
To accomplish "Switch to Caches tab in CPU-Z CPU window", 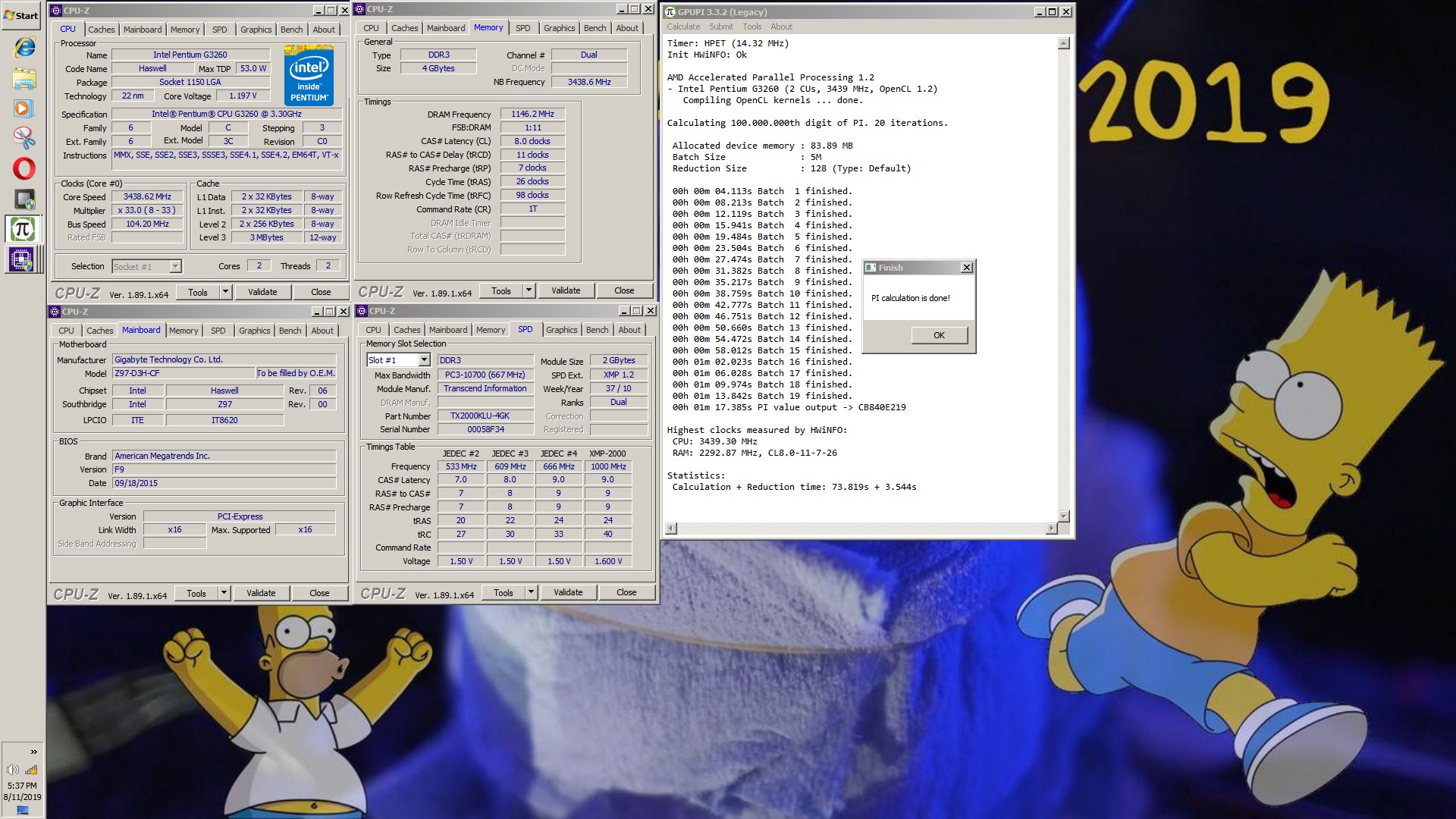I will 101,30.
